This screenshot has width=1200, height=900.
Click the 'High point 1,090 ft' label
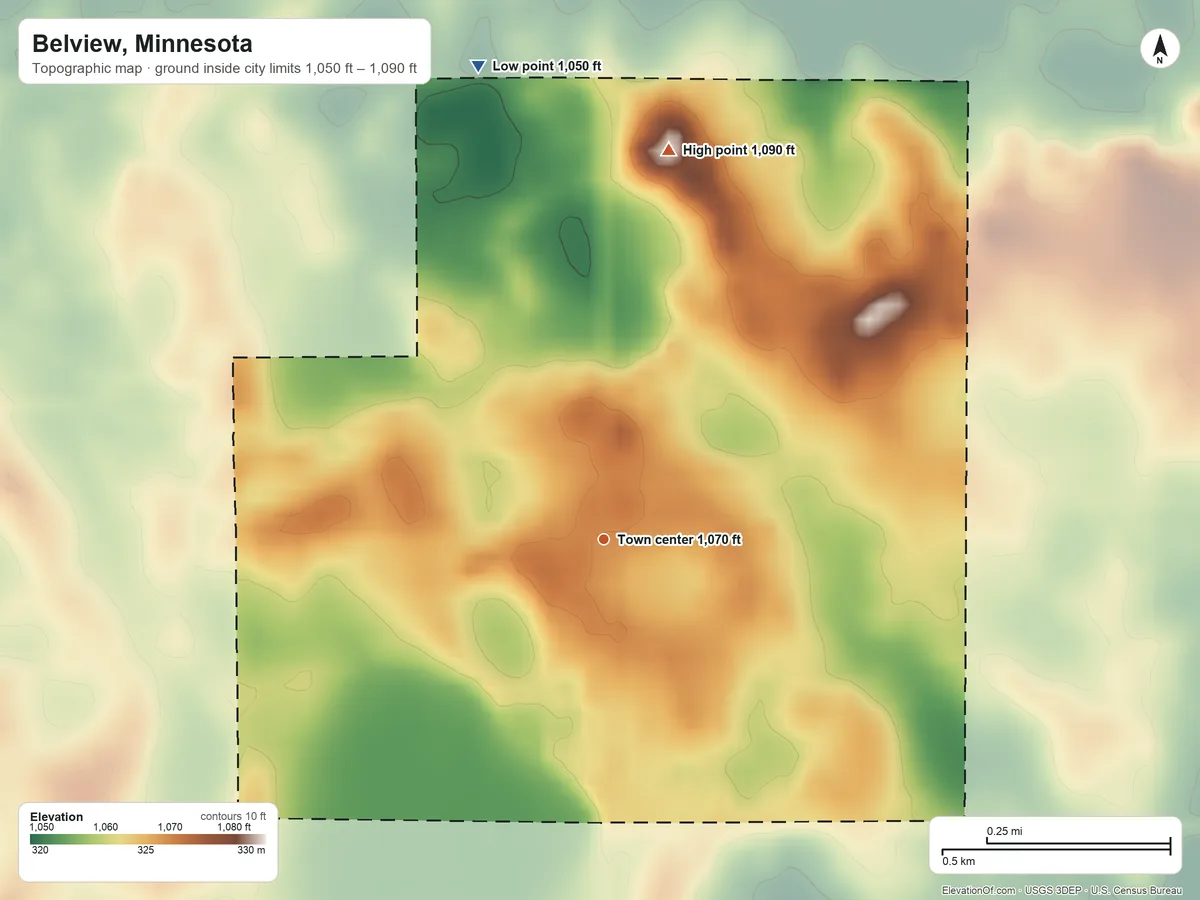tap(739, 150)
